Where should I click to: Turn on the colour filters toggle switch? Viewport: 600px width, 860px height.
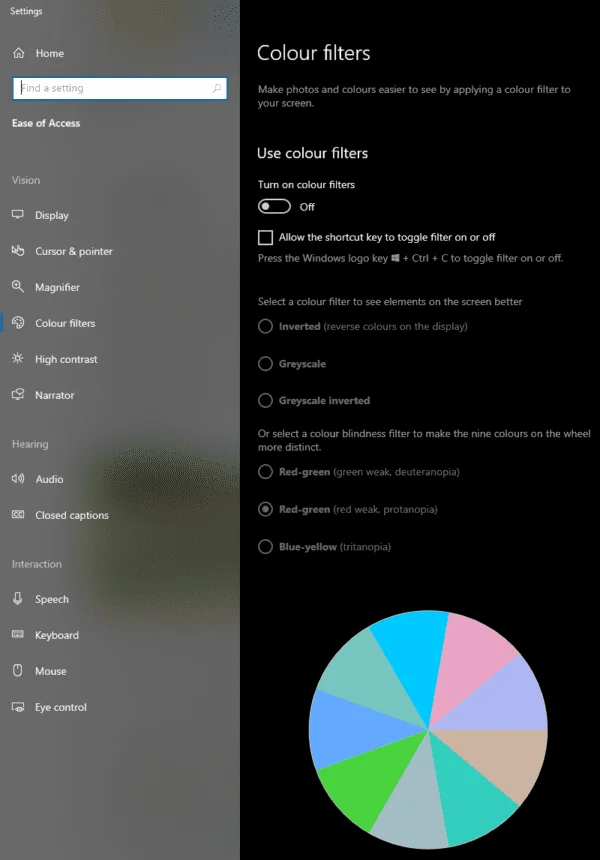pyautogui.click(x=274, y=206)
